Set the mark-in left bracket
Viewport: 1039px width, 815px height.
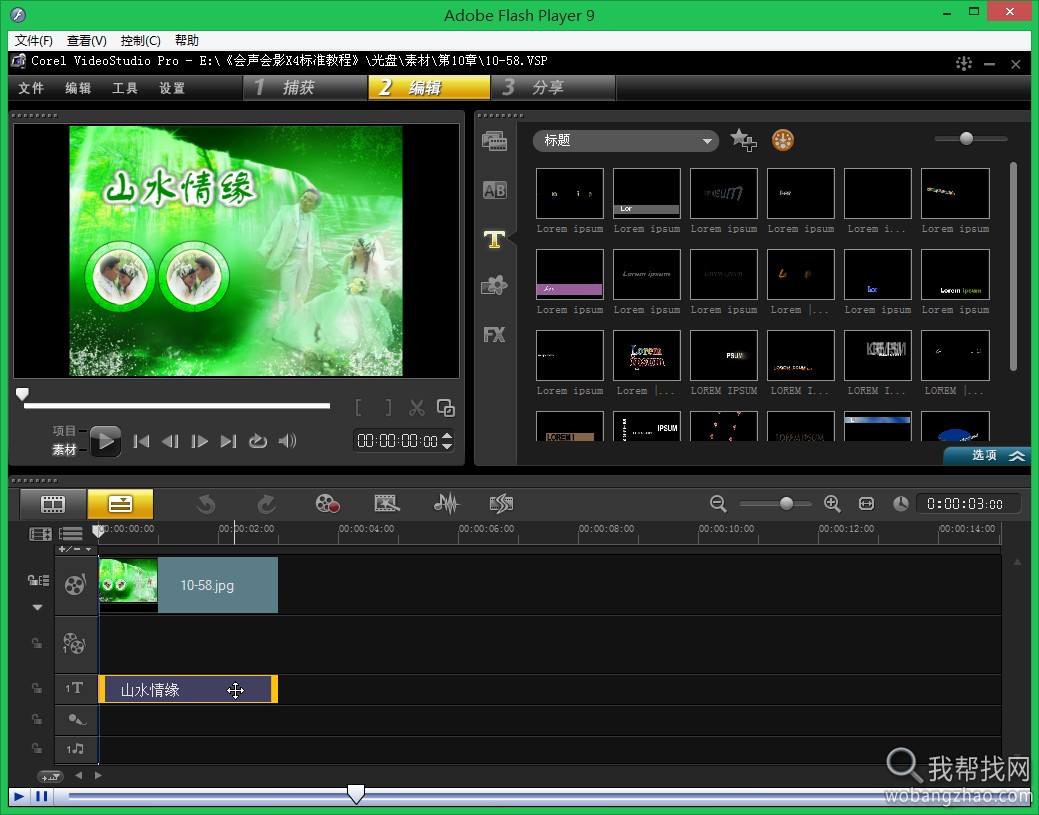coord(358,408)
